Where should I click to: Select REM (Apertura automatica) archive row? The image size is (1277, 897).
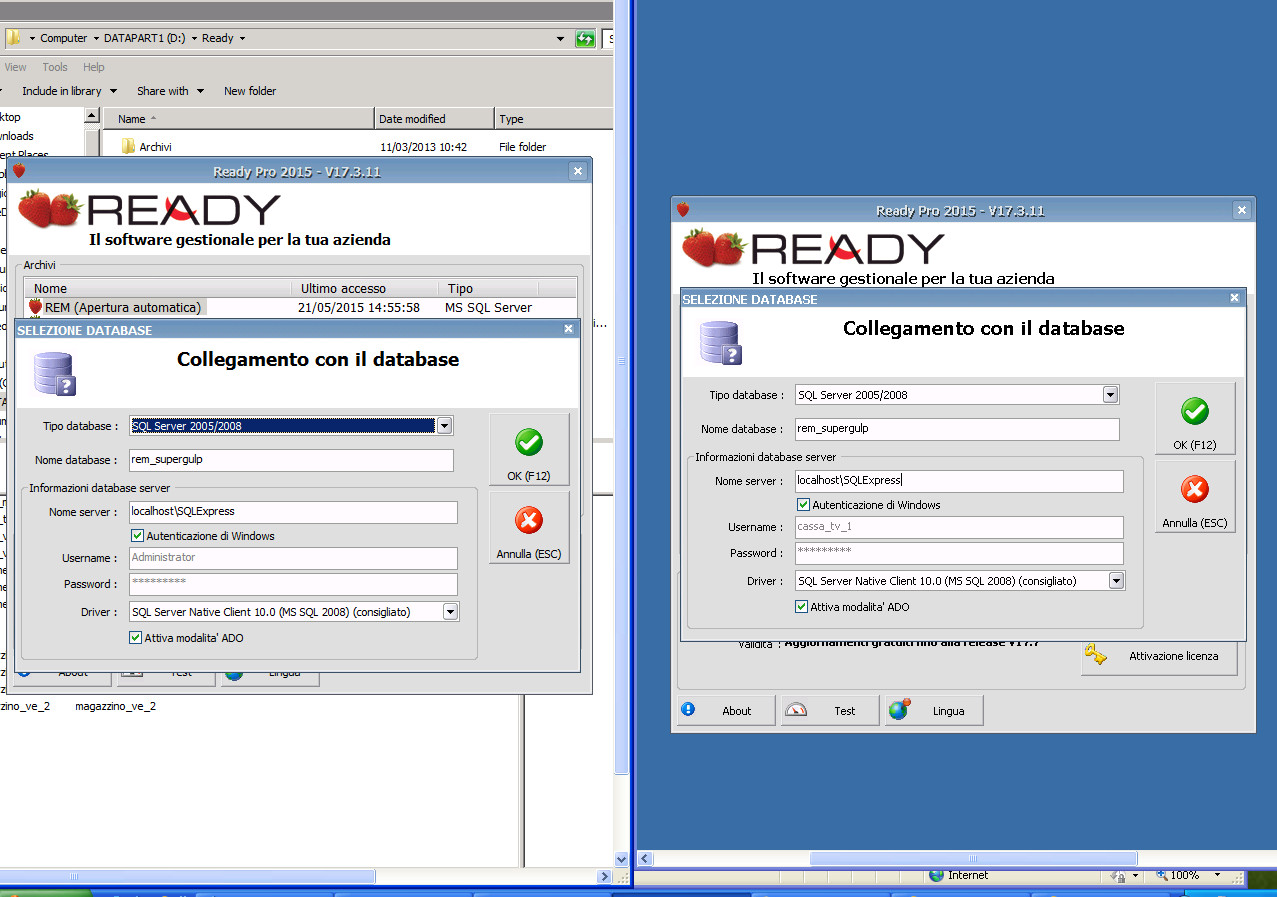pyautogui.click(x=300, y=307)
